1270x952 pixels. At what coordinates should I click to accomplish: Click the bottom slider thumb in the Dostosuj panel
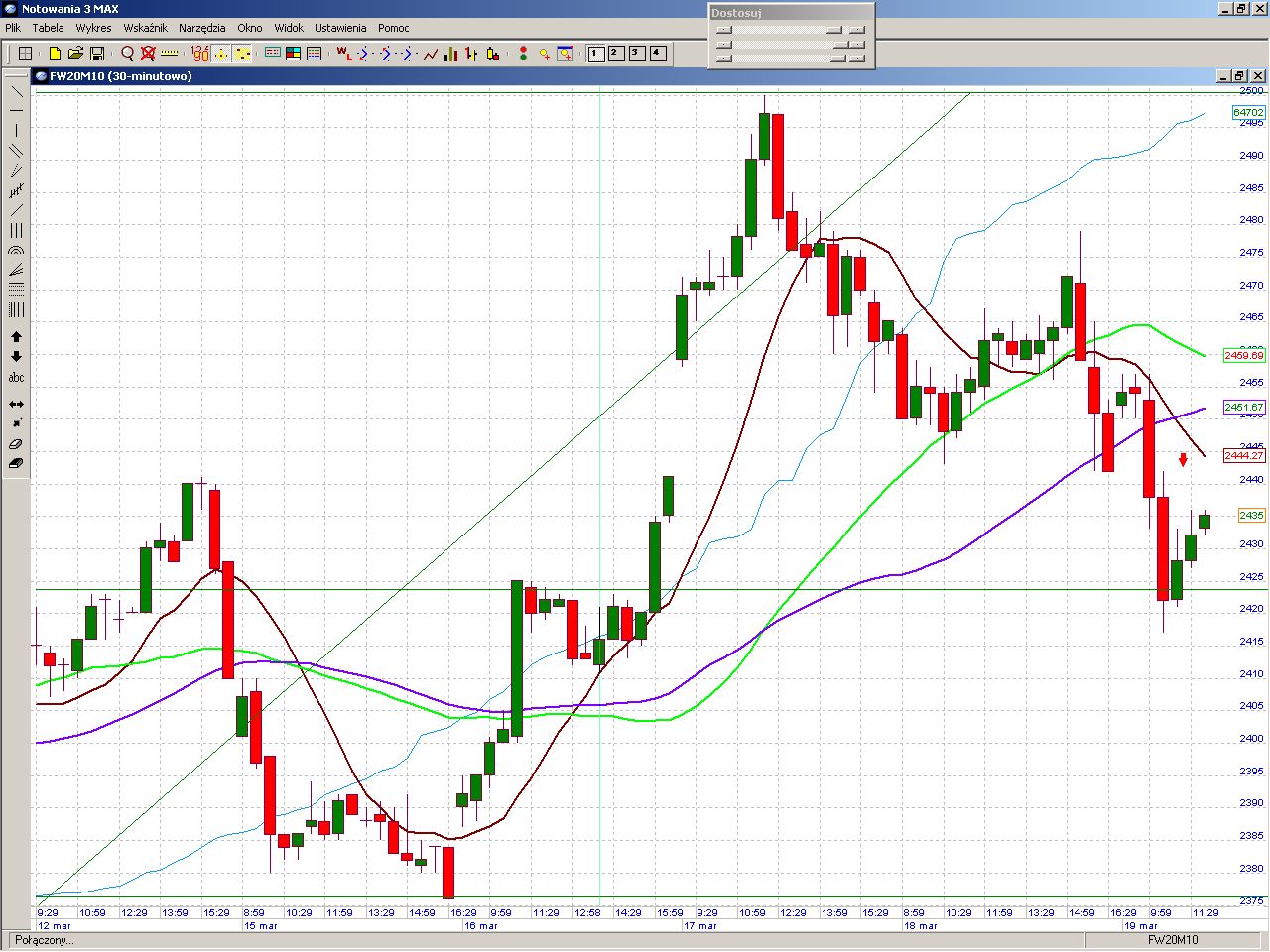click(x=837, y=58)
